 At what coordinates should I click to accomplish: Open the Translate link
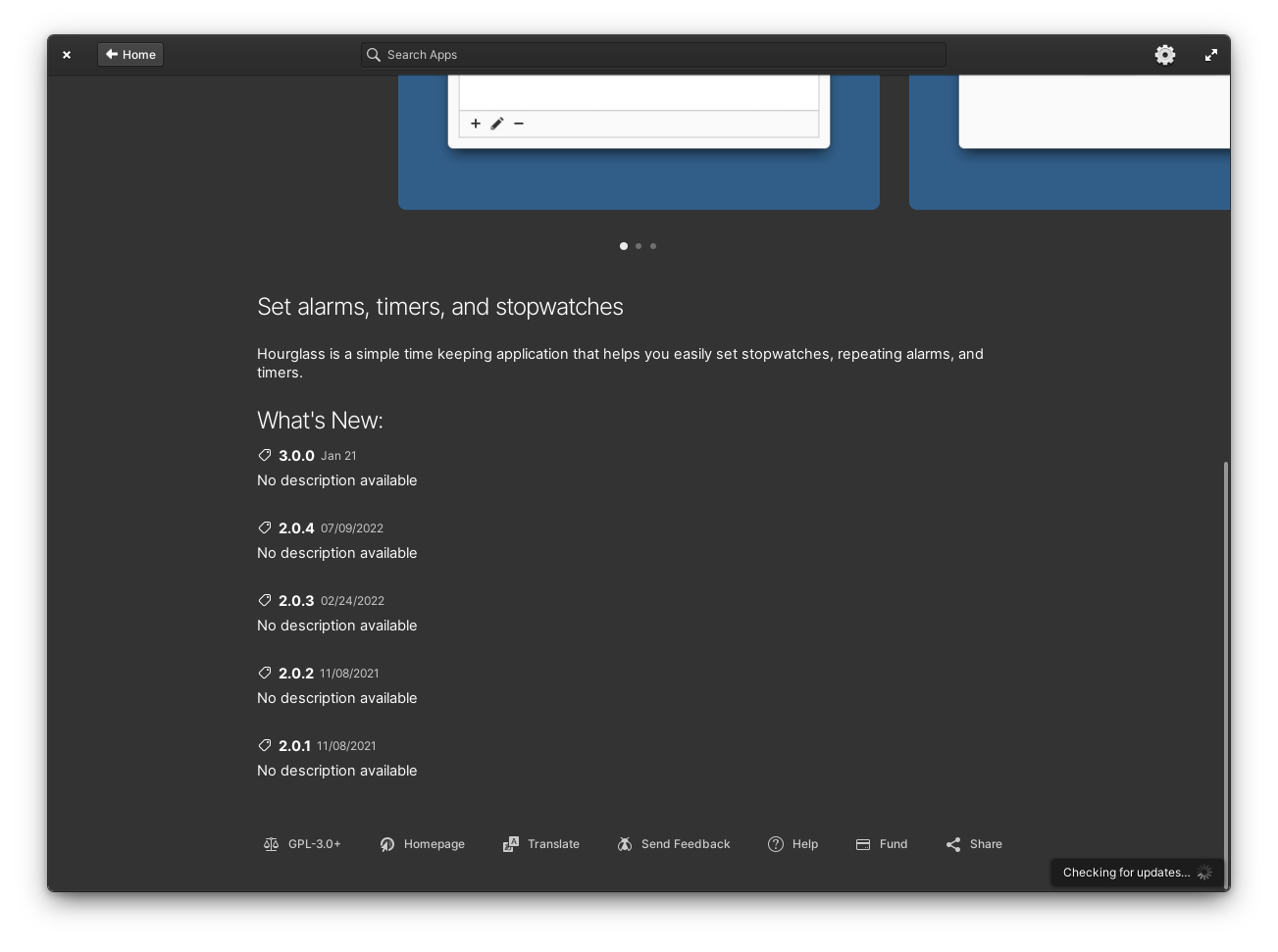(x=541, y=844)
